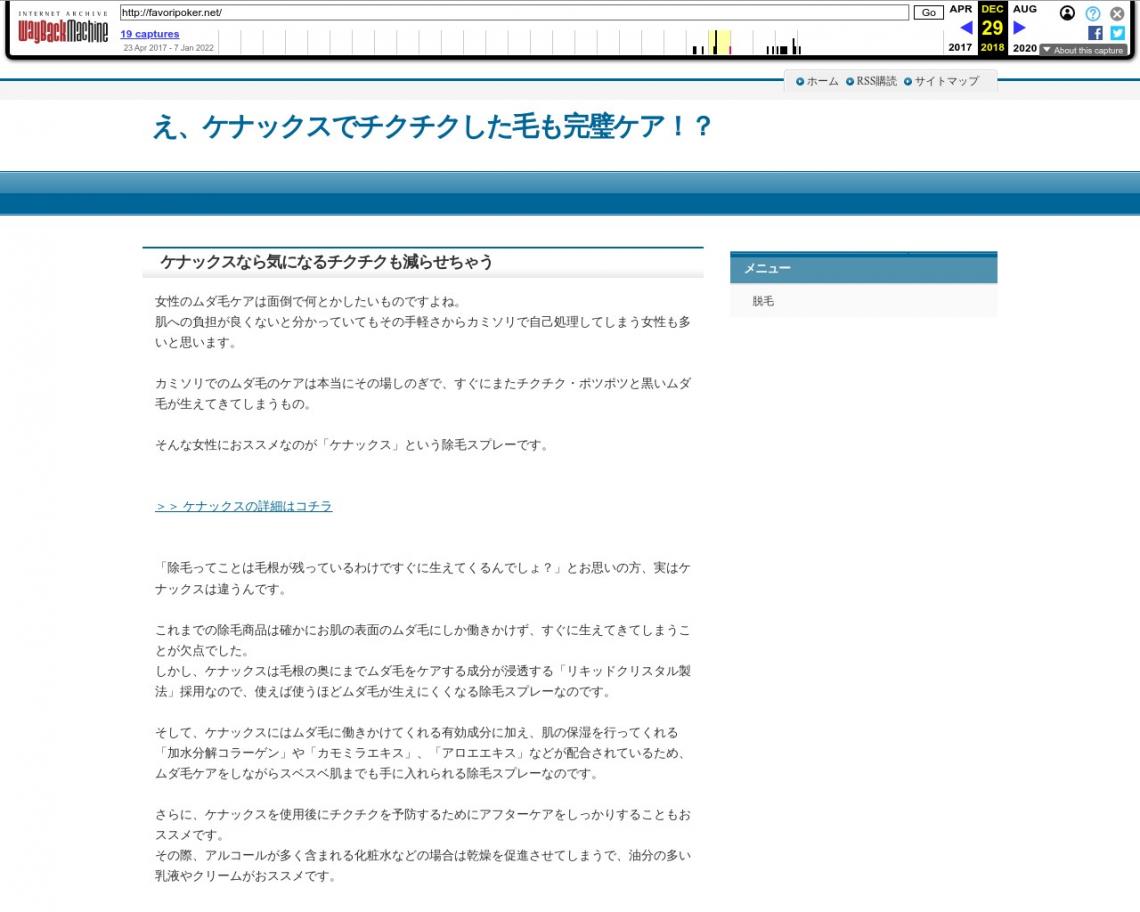The height and width of the screenshot is (912, 1140).
Task: Click the date range '23 Apr 2017 - 7 Jan 2022'
Action: [x=169, y=48]
